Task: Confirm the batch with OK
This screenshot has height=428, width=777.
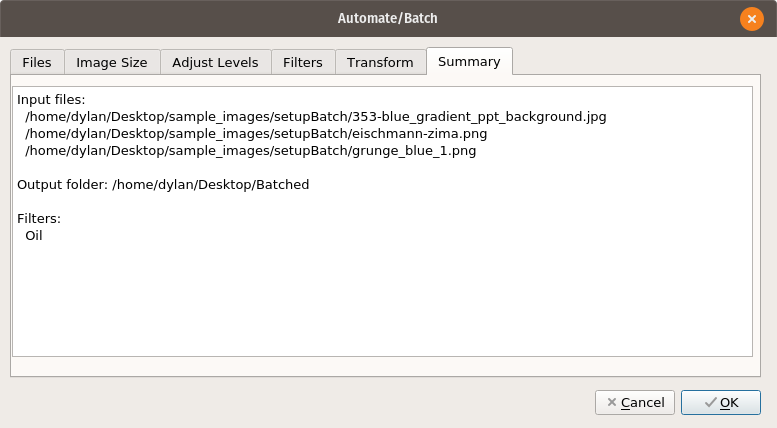Action: (x=721, y=402)
